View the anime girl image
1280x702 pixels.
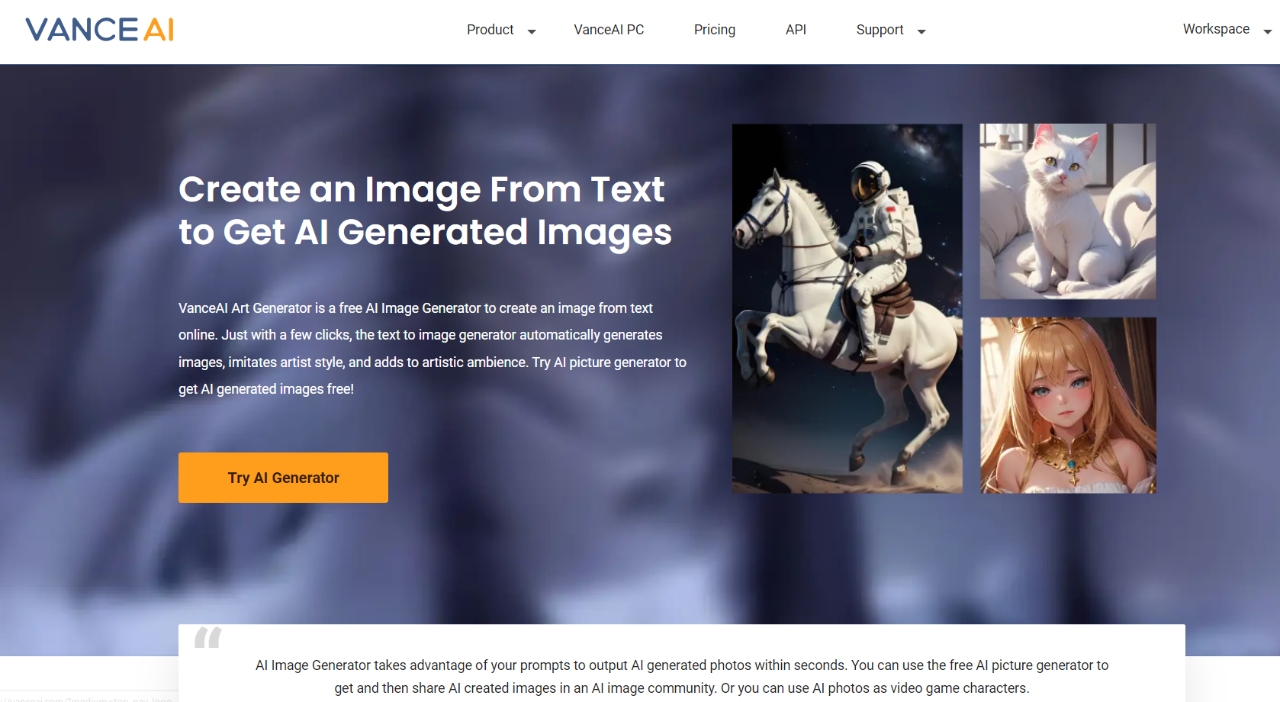pos(1068,405)
